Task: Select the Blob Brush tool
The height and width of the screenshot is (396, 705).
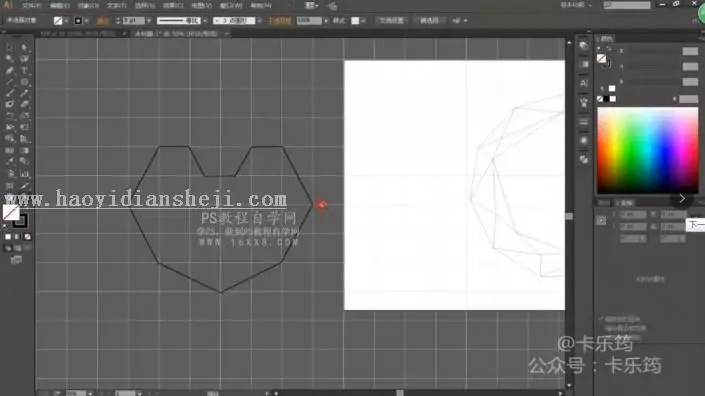Action: pos(9,104)
